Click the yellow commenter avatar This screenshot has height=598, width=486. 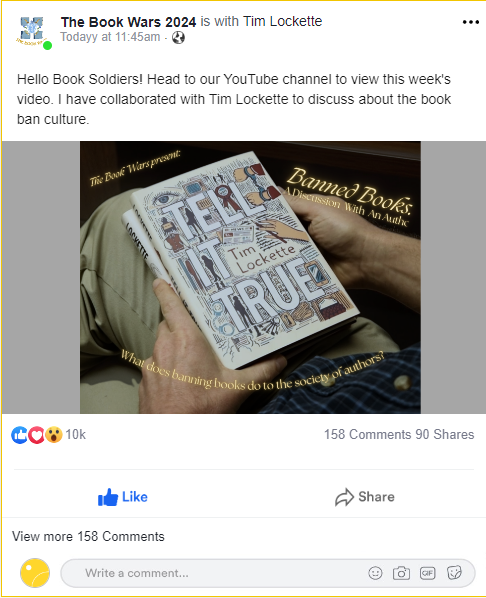35,573
